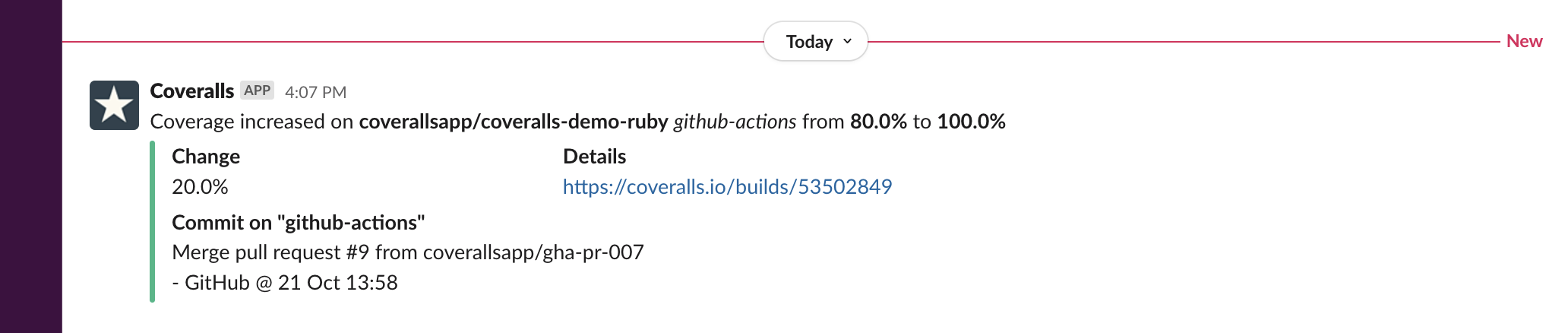The image size is (1568, 333).
Task: Click the dark purple sidebar strip
Action: [30, 166]
